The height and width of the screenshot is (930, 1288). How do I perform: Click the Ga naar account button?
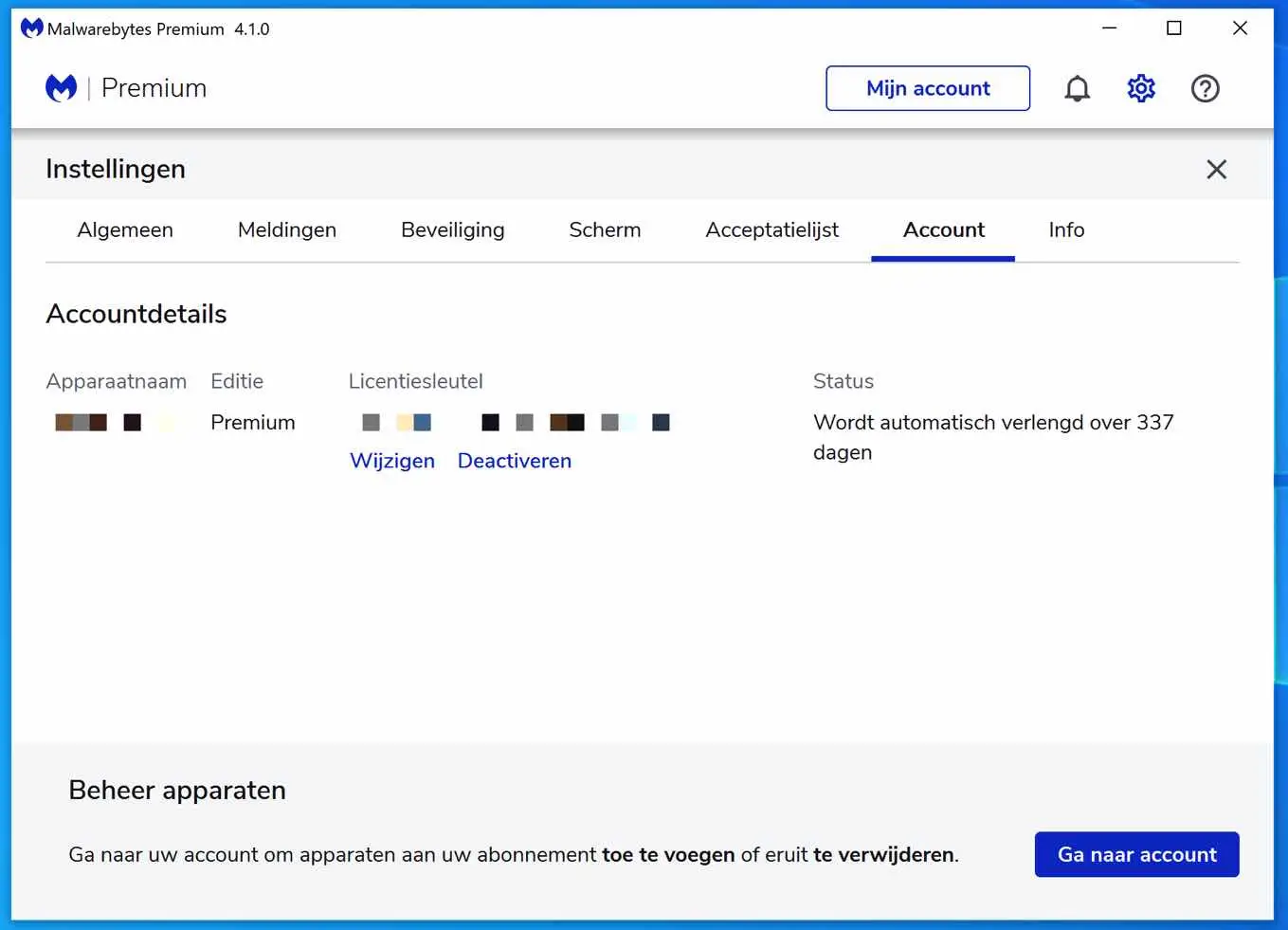1136,854
